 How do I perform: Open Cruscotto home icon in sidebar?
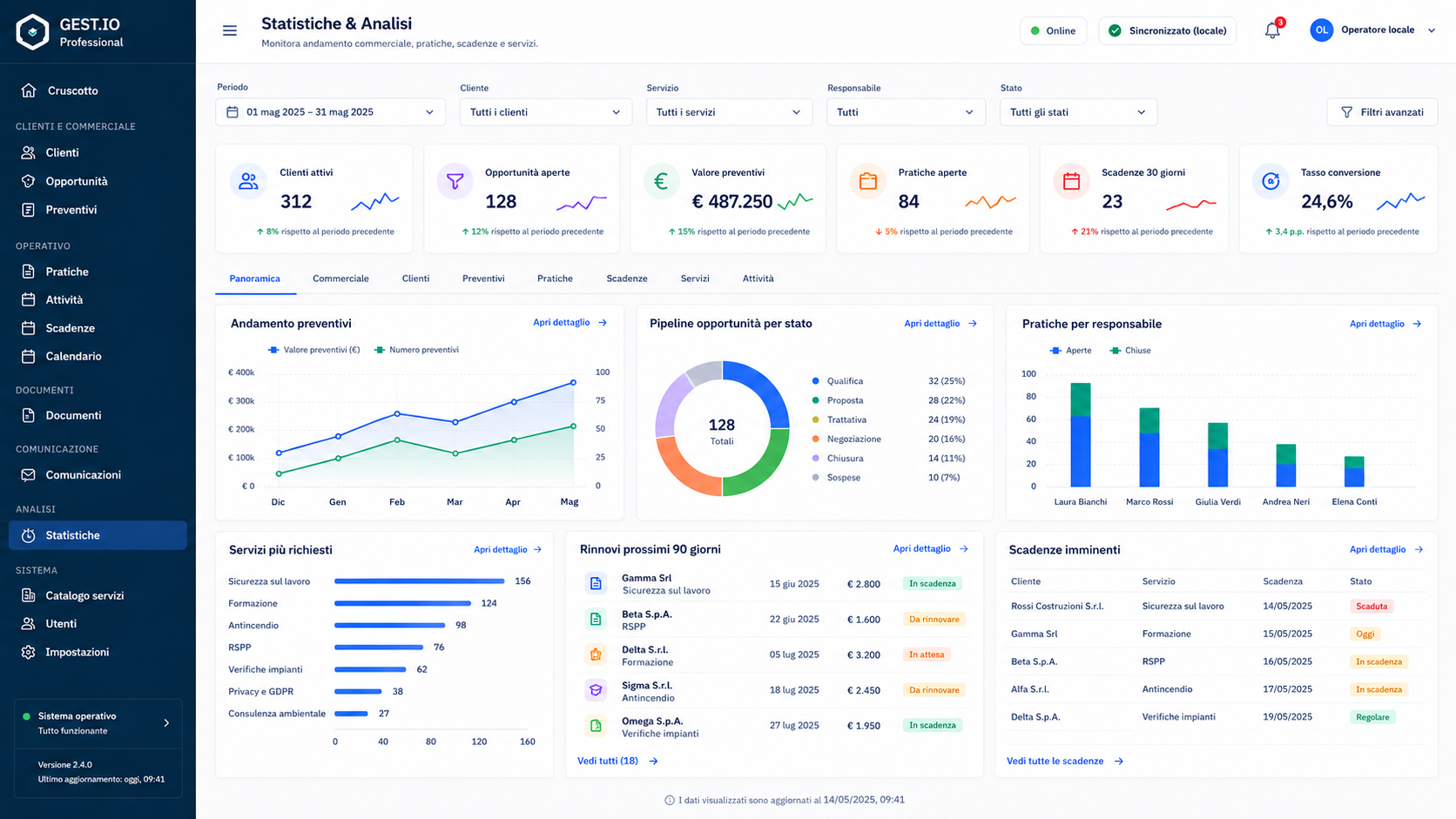point(29,91)
